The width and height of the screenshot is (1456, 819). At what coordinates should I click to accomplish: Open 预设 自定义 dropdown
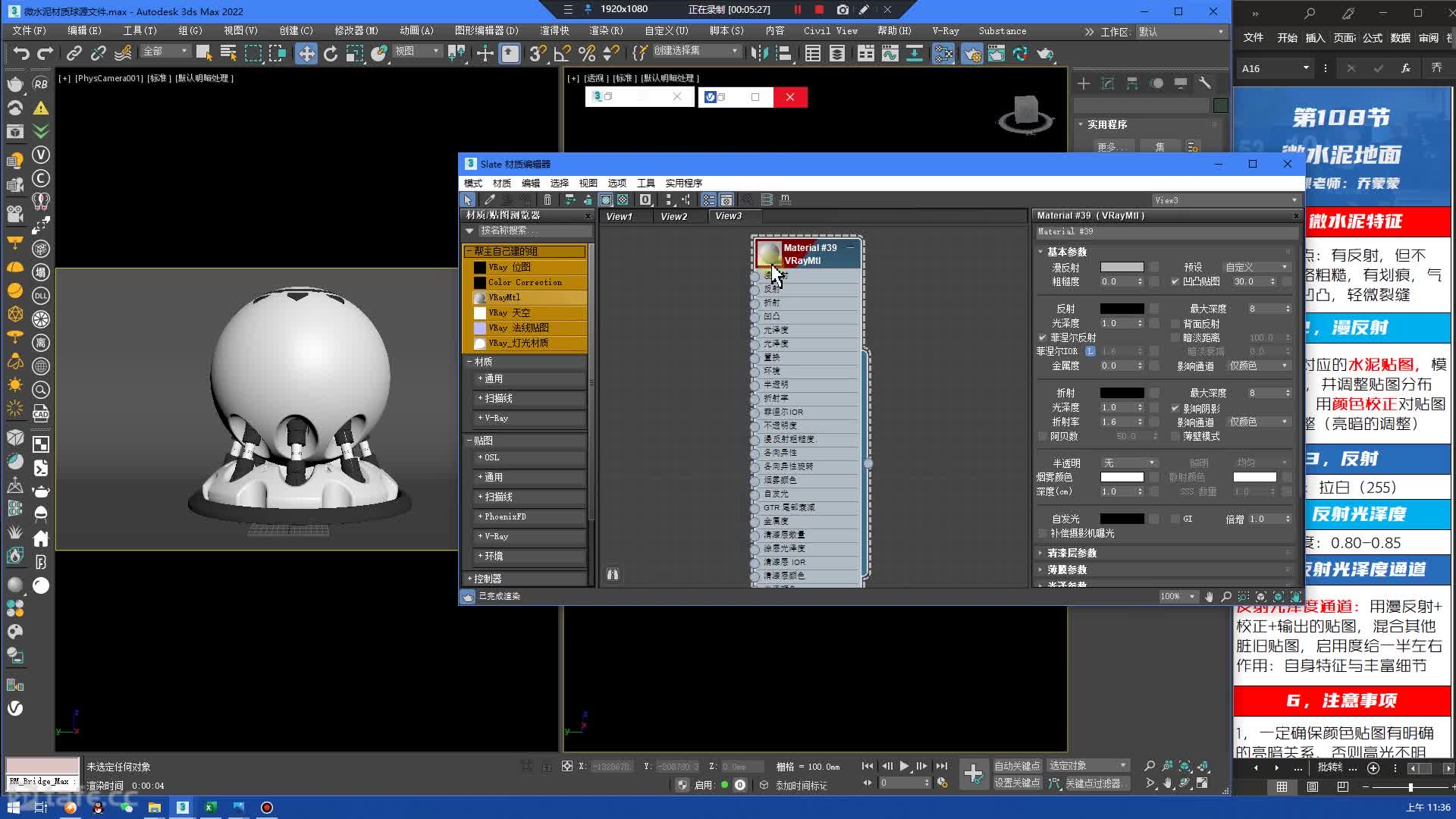click(x=1257, y=267)
